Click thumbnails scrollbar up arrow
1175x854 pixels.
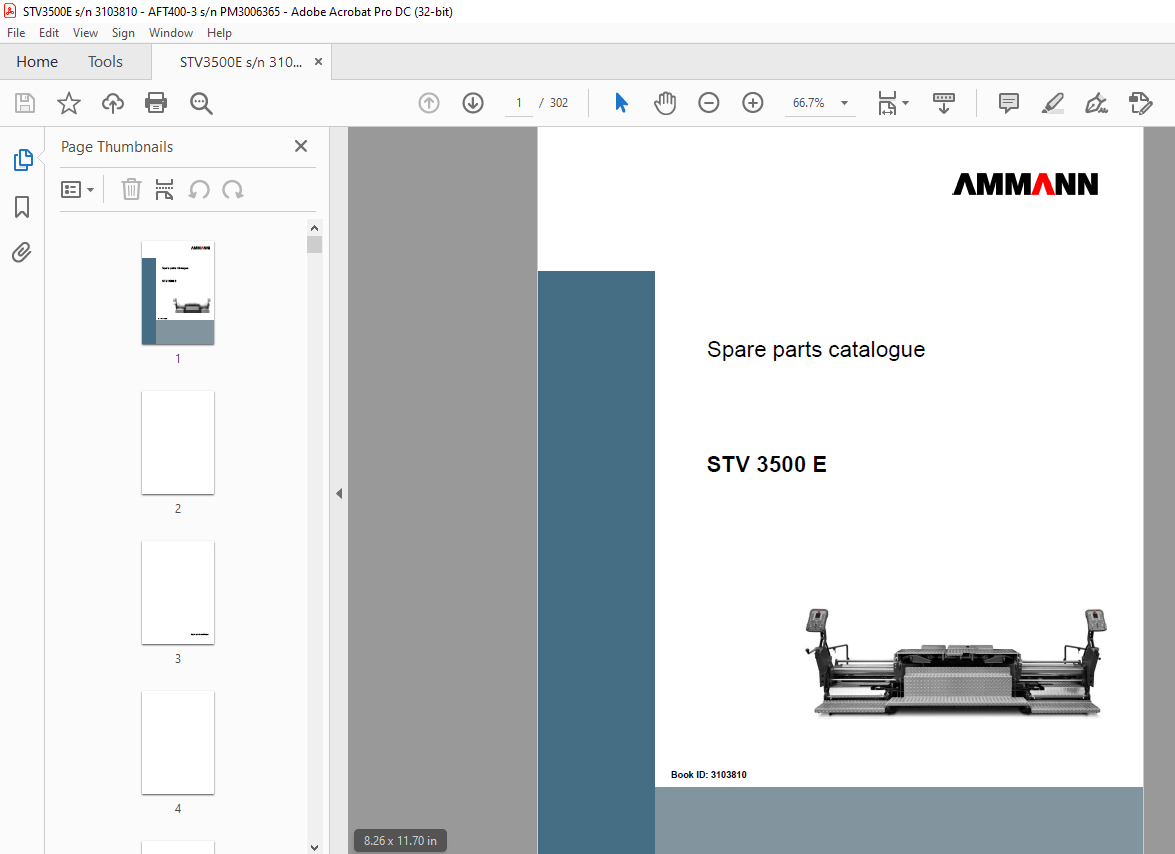[x=314, y=228]
